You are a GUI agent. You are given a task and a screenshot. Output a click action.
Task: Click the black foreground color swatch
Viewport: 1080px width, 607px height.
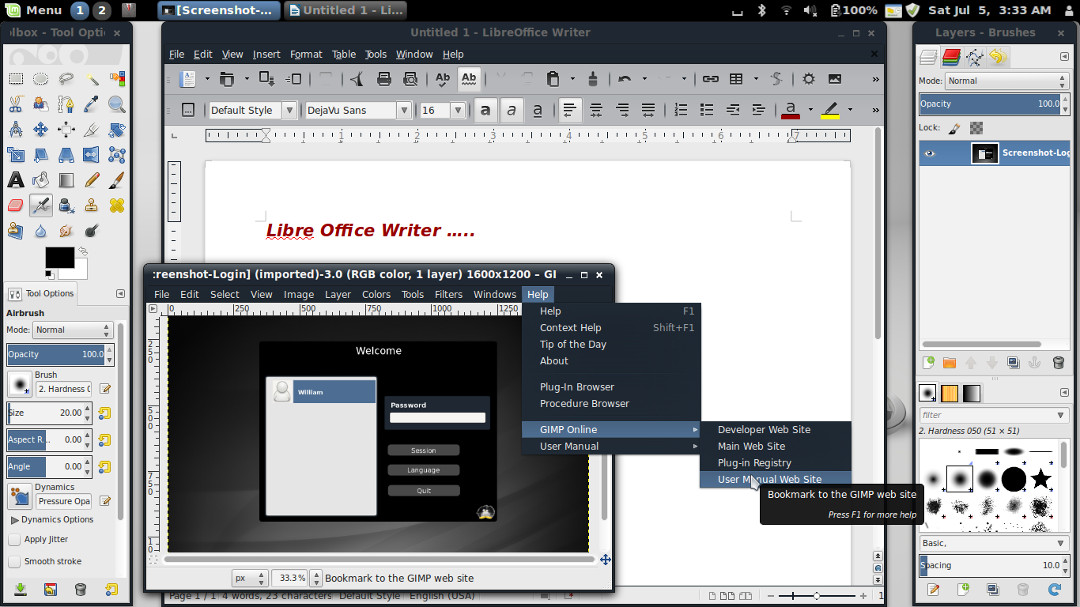pyautogui.click(x=60, y=258)
